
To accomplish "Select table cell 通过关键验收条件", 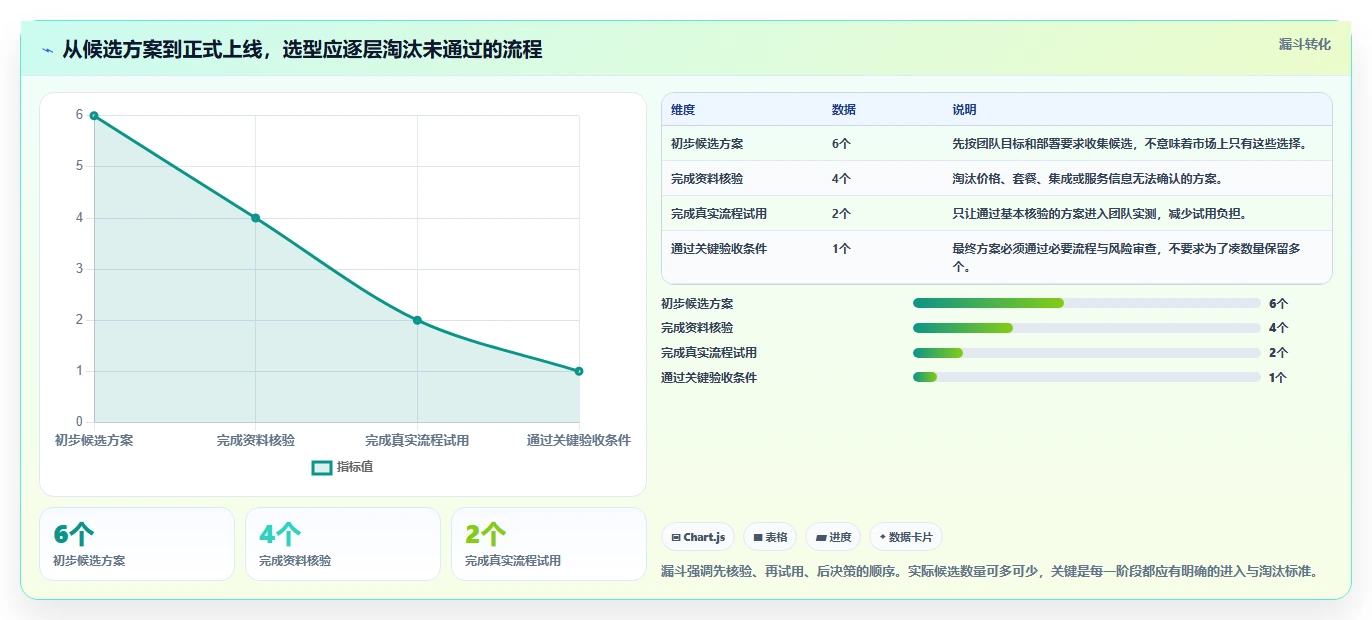I will point(719,249).
